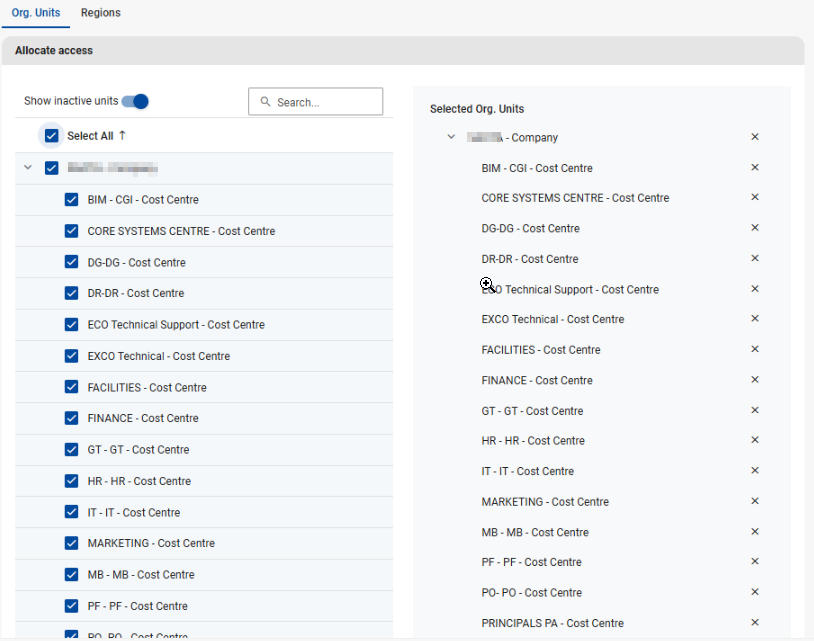Deselect the EXCO Technical - Cost Centre checkbox
This screenshot has width=814, height=641.
[71, 356]
